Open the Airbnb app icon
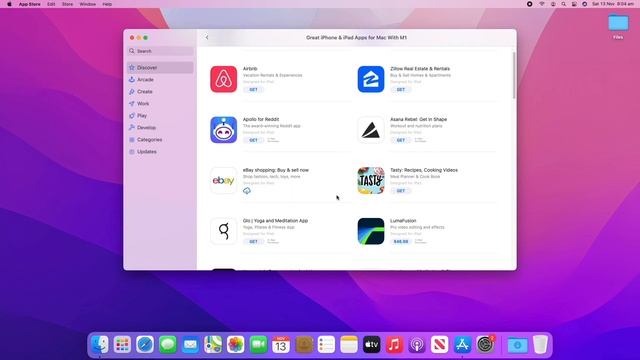640x360 pixels. coord(223,79)
